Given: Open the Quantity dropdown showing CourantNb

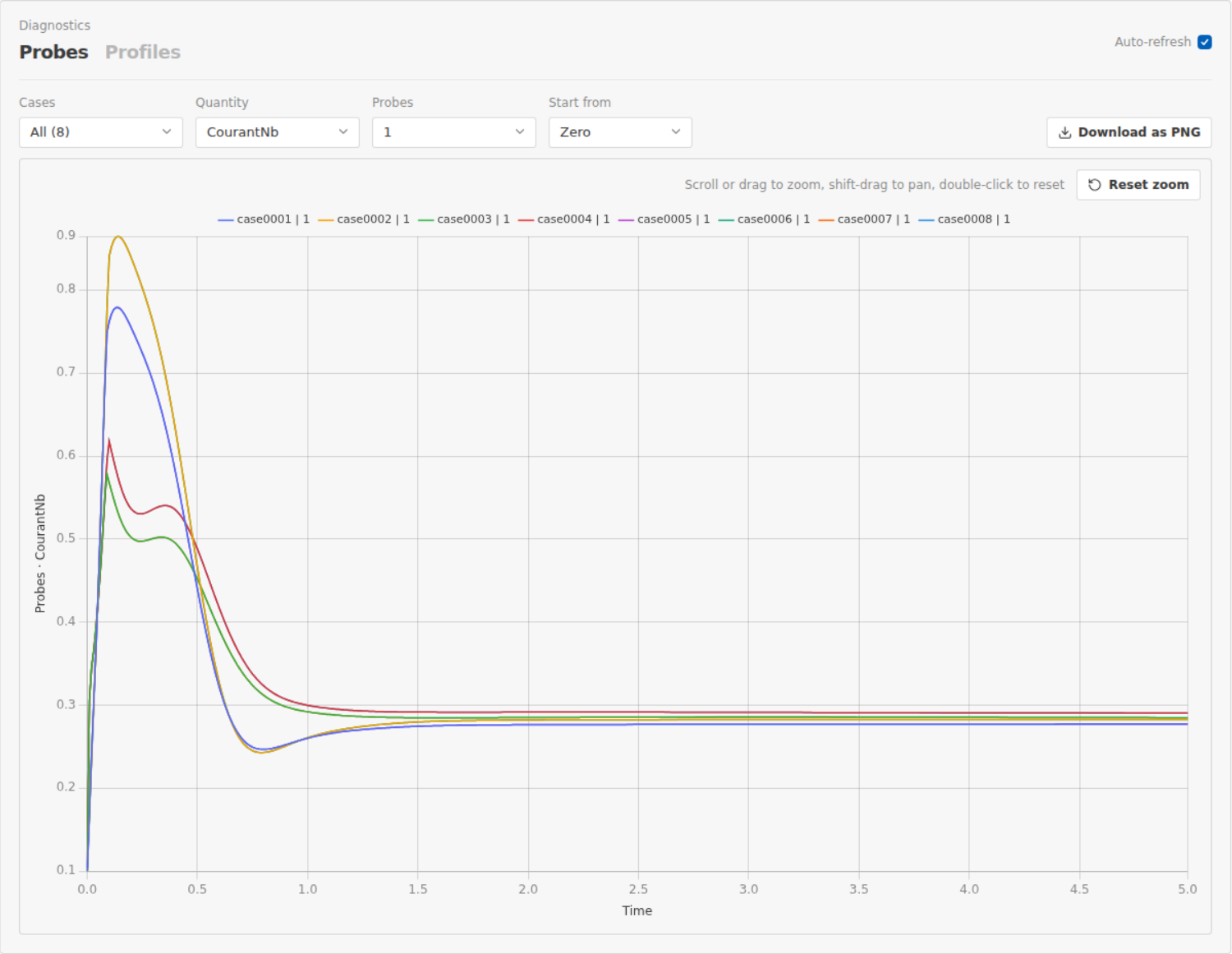Looking at the screenshot, I should tap(278, 132).
